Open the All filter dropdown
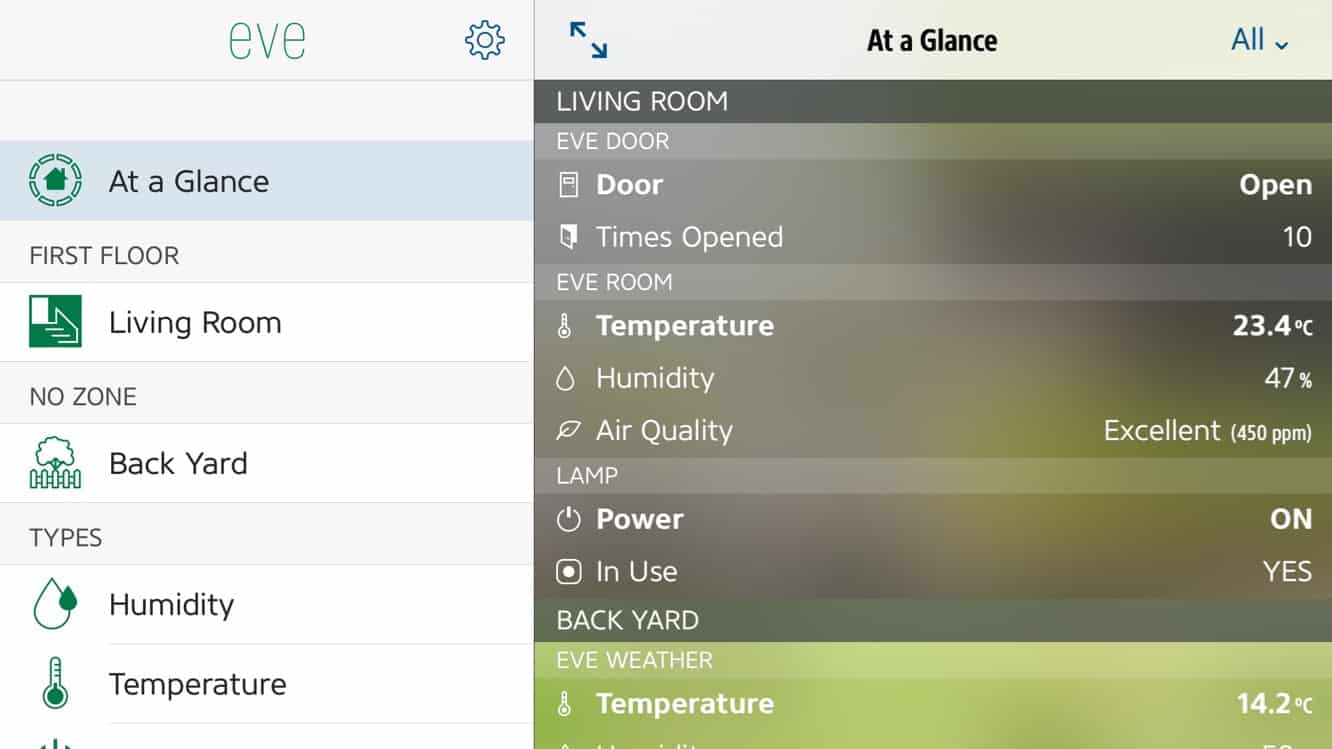The image size is (1332, 749). point(1259,40)
